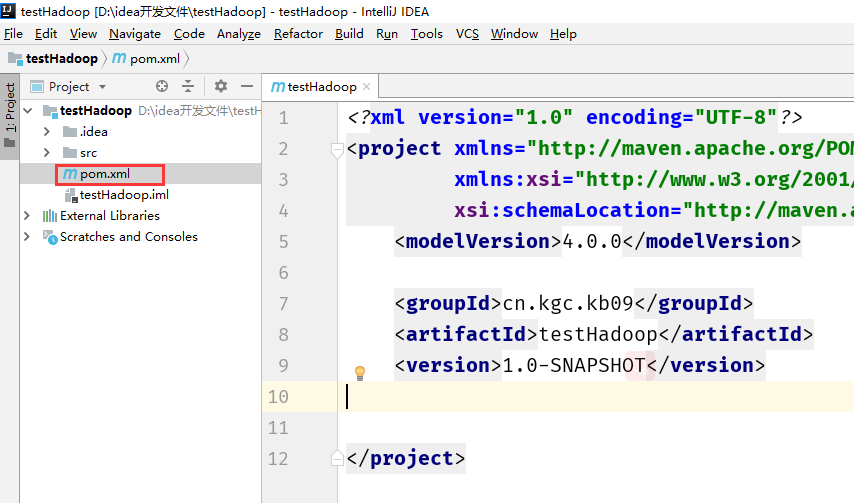Click the locate/scroll from source icon
854x503 pixels.
tap(162, 86)
